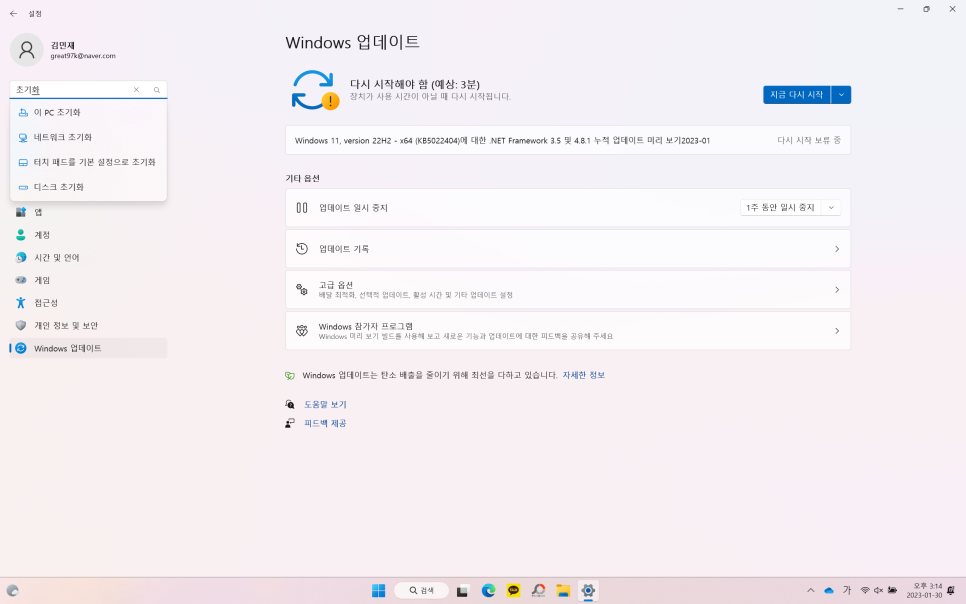Open the '접근성' settings section

tap(88, 303)
